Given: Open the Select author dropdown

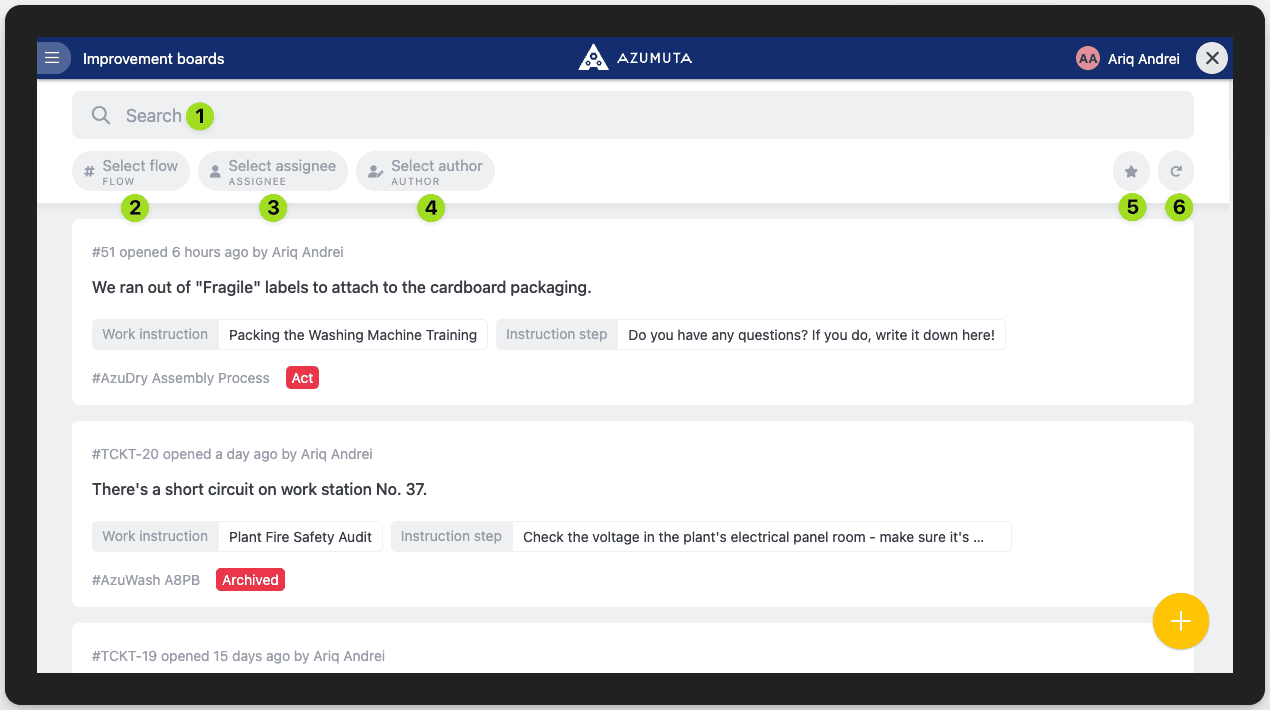Looking at the screenshot, I should point(426,171).
